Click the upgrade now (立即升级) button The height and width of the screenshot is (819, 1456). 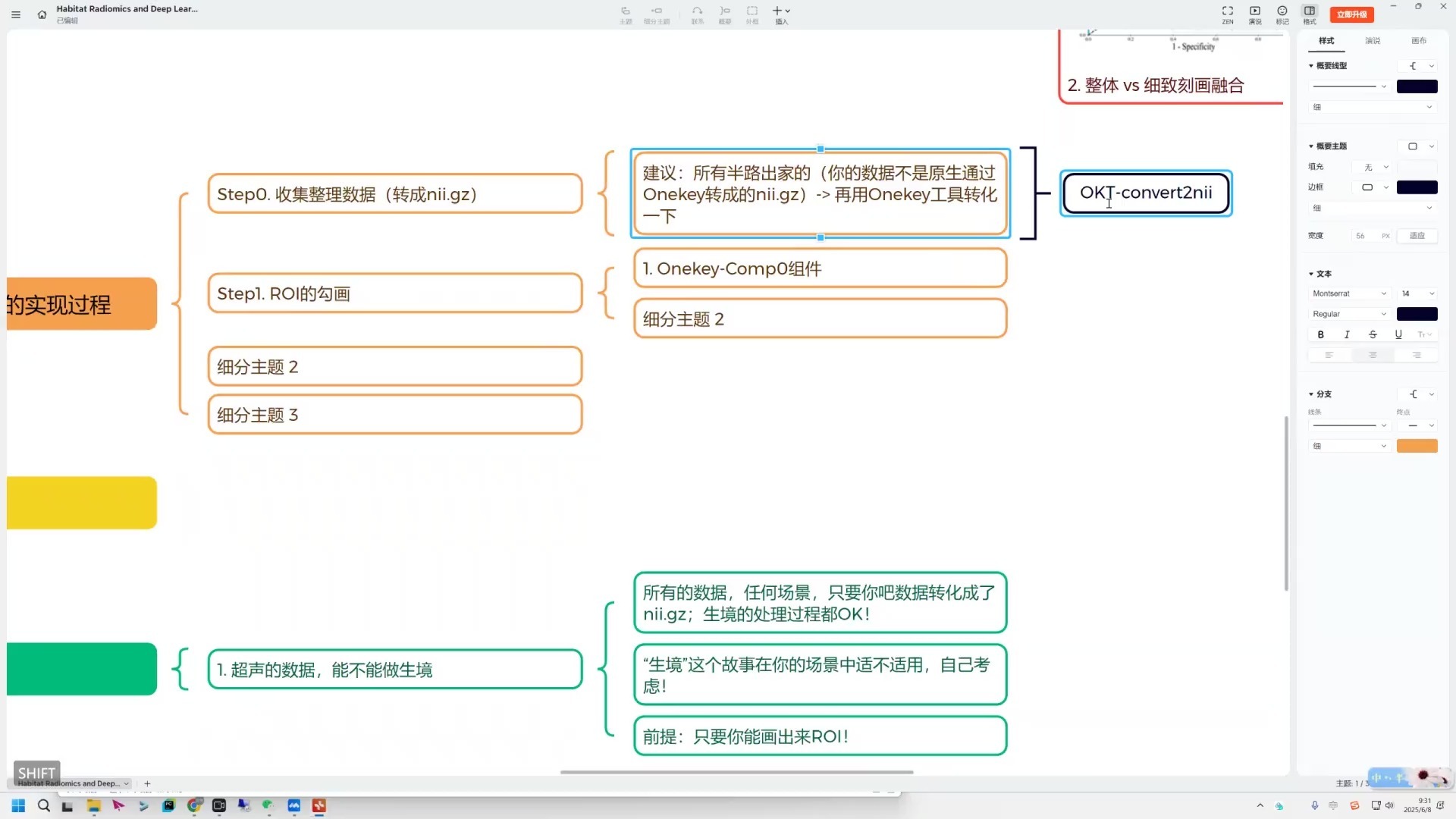click(x=1352, y=14)
